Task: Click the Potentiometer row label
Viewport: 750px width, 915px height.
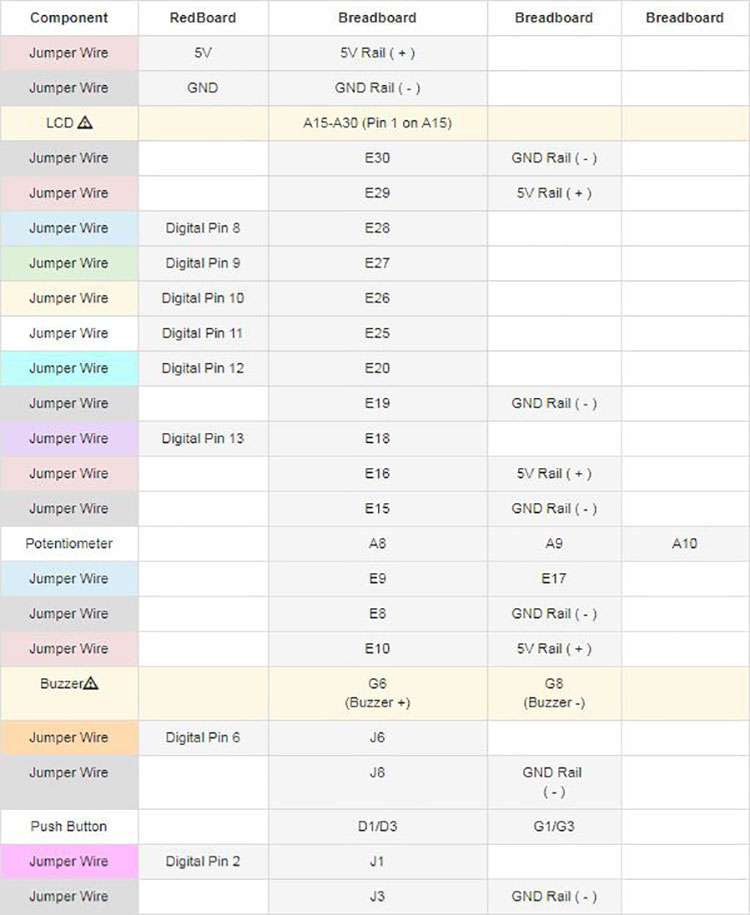Action: coord(69,543)
